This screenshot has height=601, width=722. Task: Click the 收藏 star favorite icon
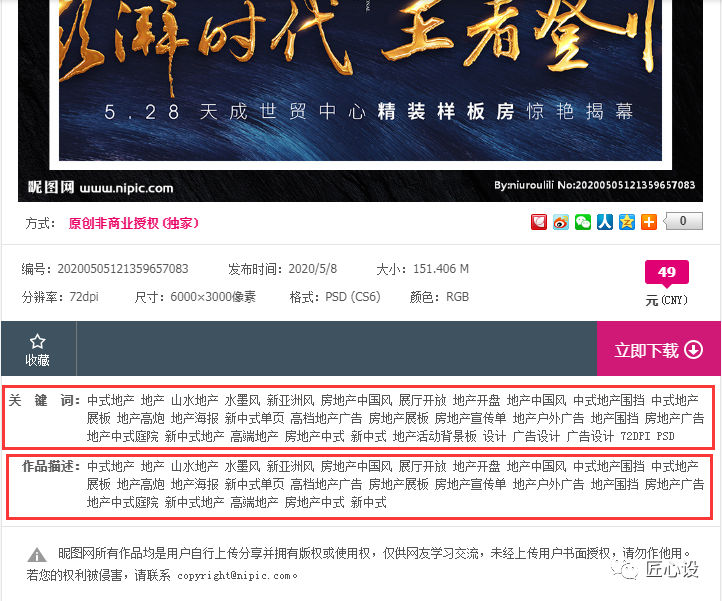click(37, 342)
